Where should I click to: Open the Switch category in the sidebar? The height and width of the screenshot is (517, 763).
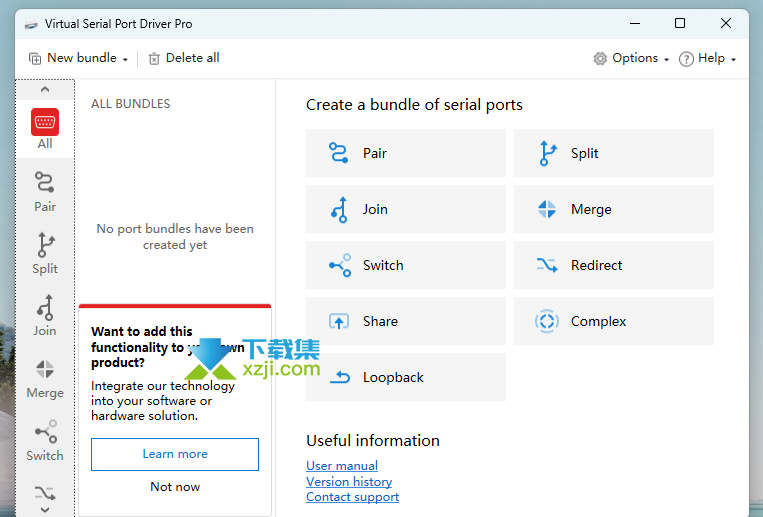coord(45,440)
